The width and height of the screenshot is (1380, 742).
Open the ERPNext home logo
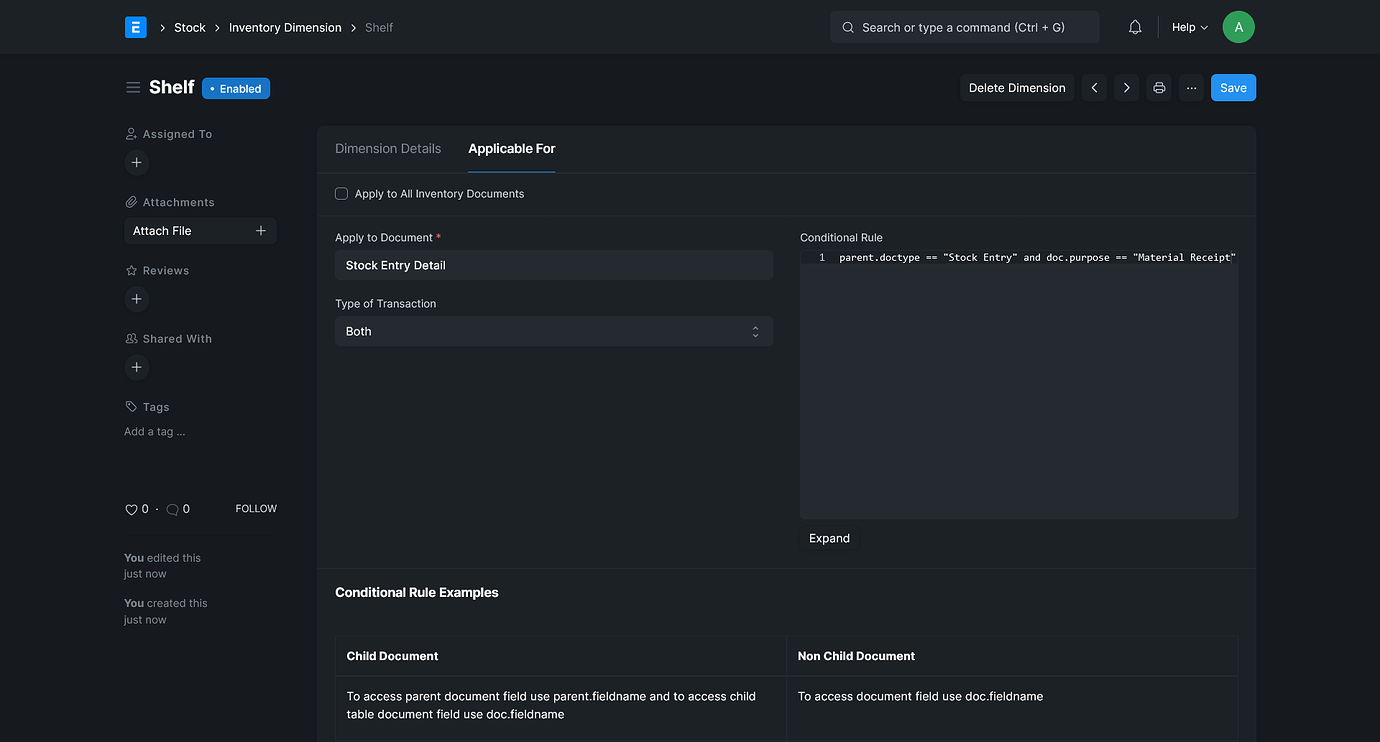coord(135,27)
